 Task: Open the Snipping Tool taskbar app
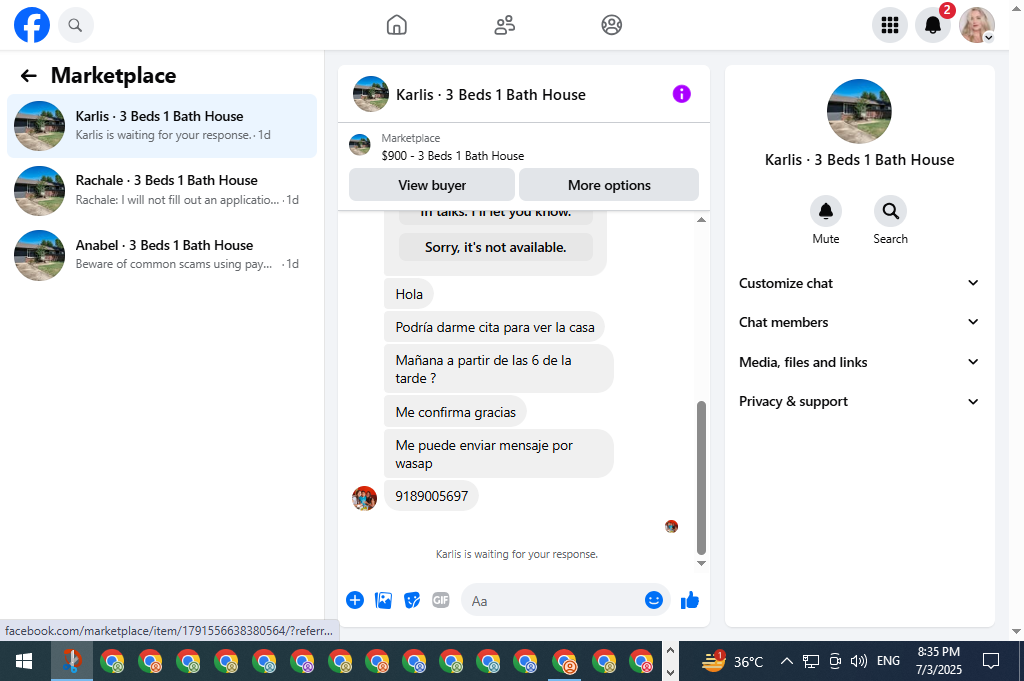72,661
